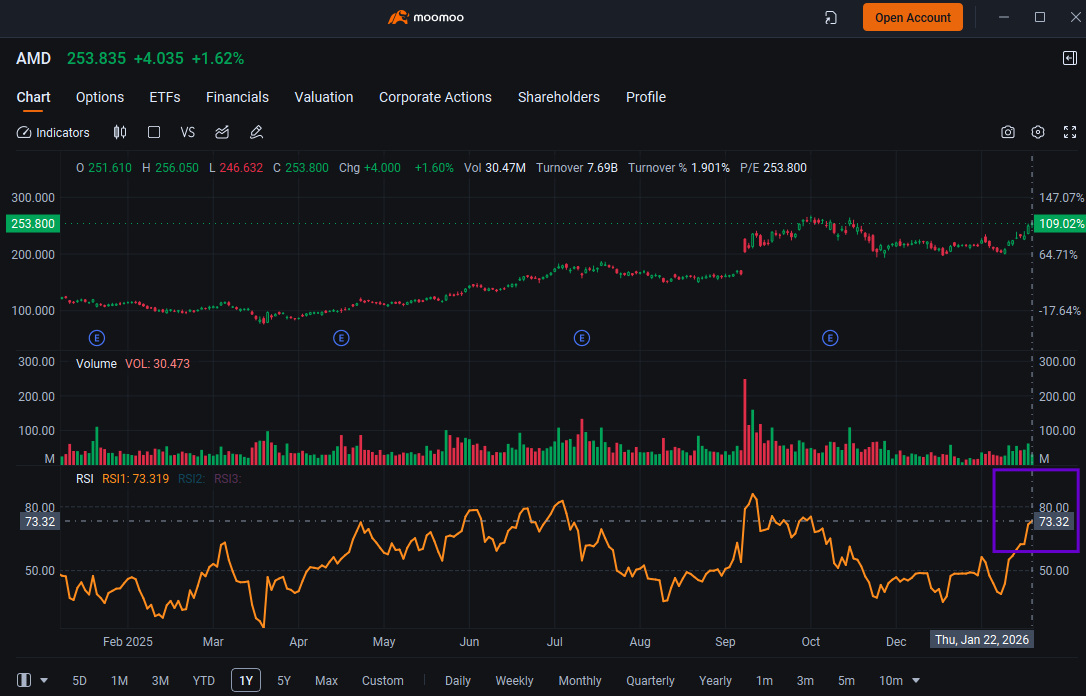Select the YTD time range
The image size is (1086, 696).
tap(204, 681)
